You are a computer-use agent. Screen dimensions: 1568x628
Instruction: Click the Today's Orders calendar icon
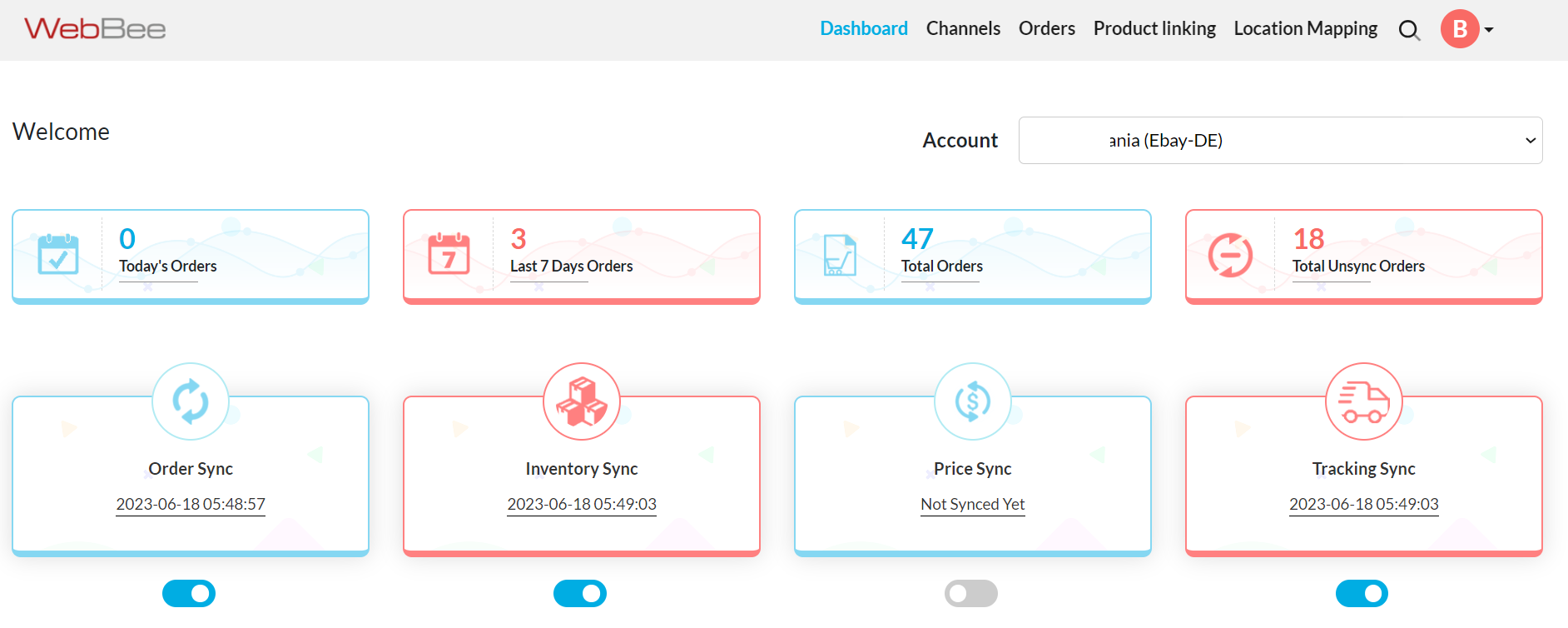[x=58, y=254]
